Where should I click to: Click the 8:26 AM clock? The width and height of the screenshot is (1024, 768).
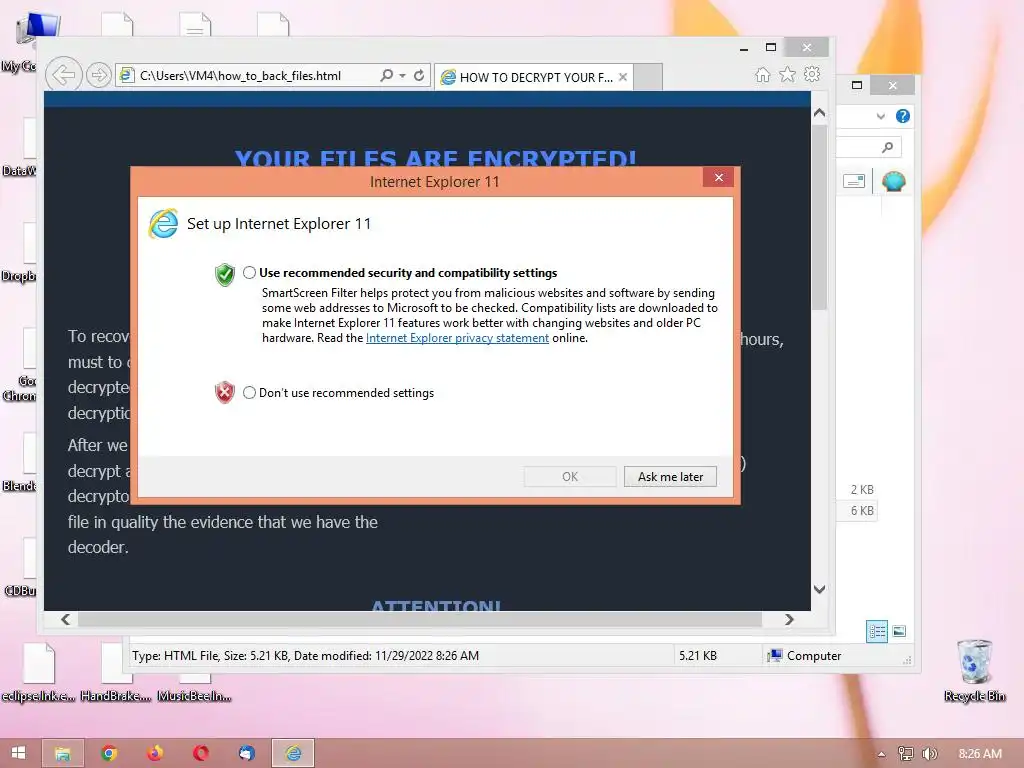coord(980,754)
